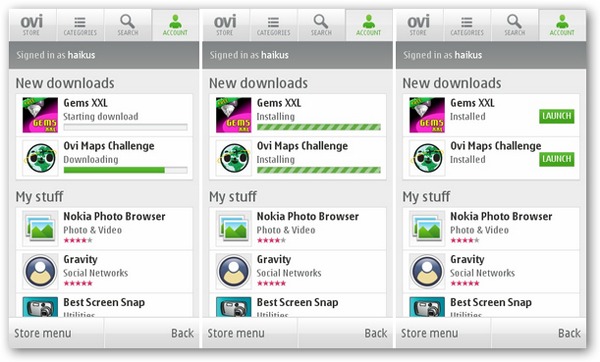Click Gravity star rating in left screen
Screen dimensions: 600x362
coord(78,283)
